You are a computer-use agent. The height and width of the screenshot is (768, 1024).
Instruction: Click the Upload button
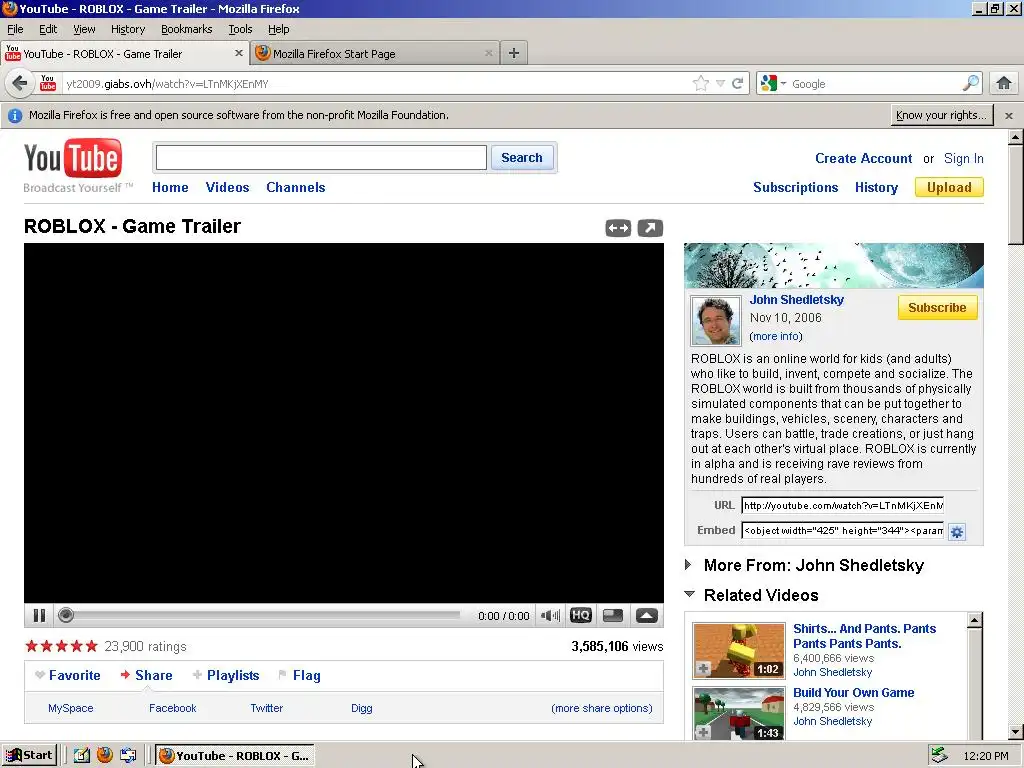point(949,187)
